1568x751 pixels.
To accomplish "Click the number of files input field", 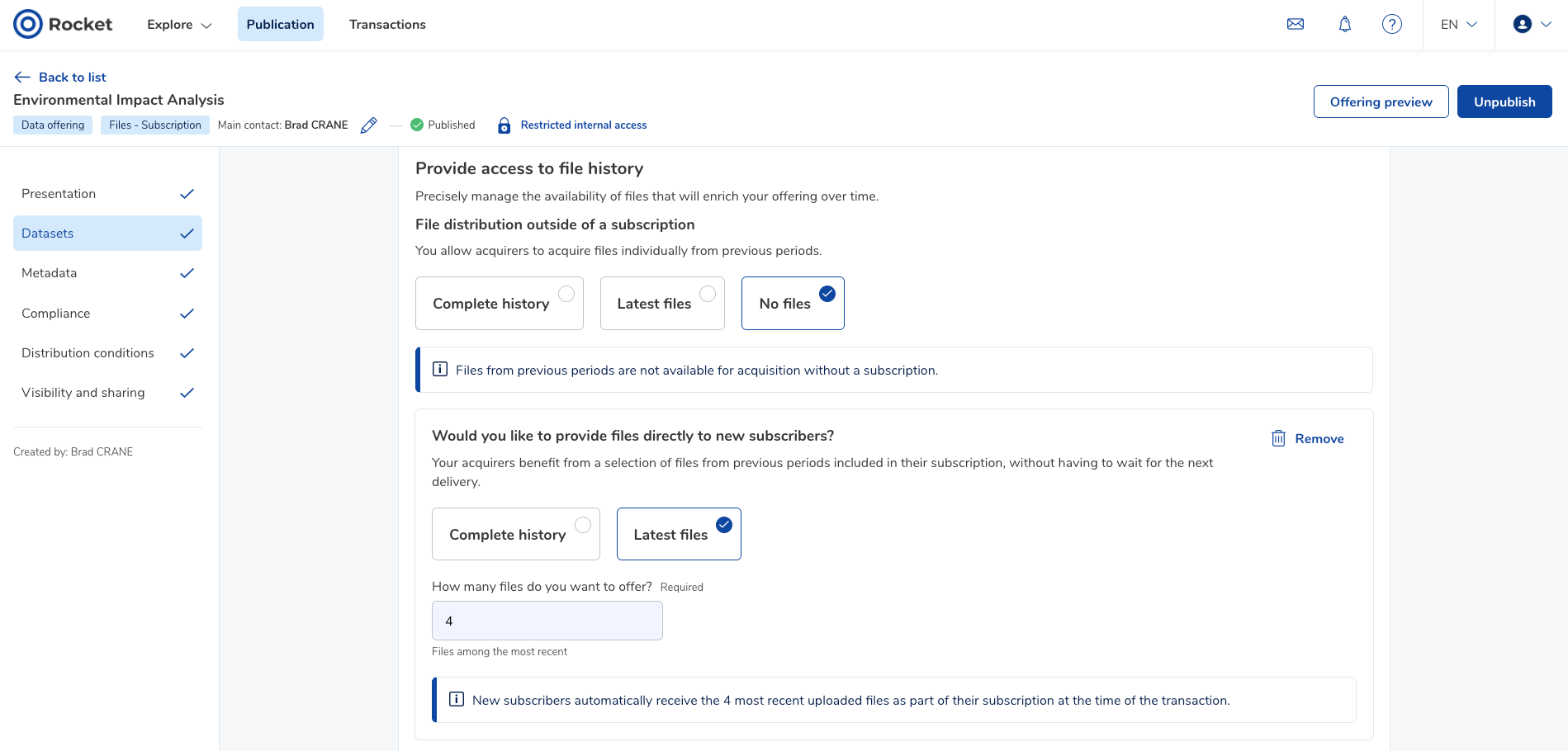I will [547, 621].
